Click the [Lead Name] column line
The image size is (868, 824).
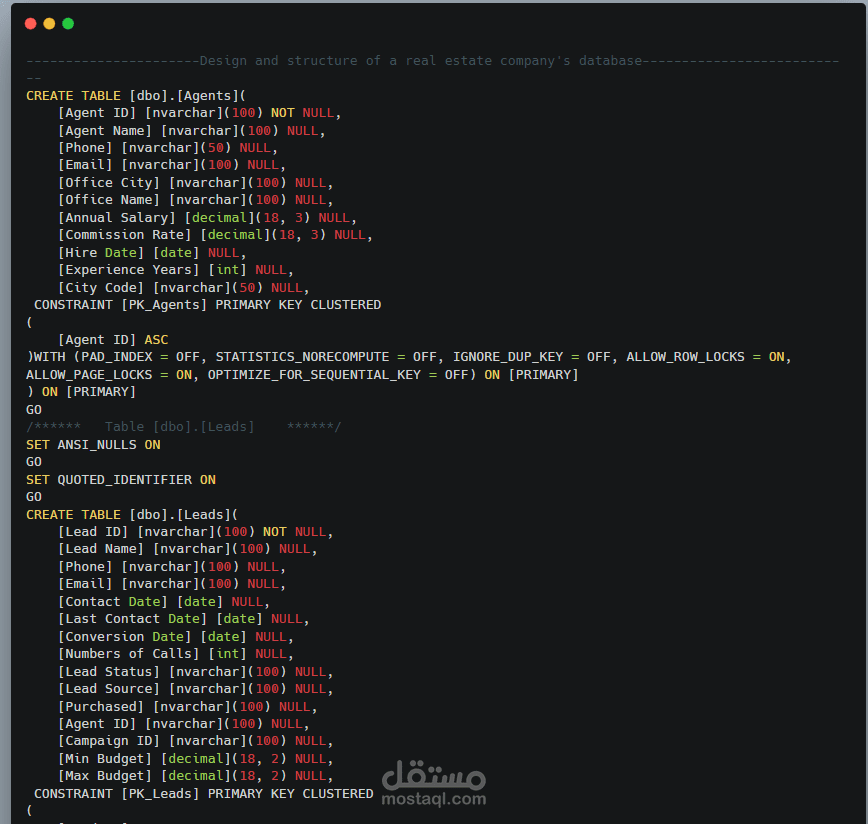[188, 549]
